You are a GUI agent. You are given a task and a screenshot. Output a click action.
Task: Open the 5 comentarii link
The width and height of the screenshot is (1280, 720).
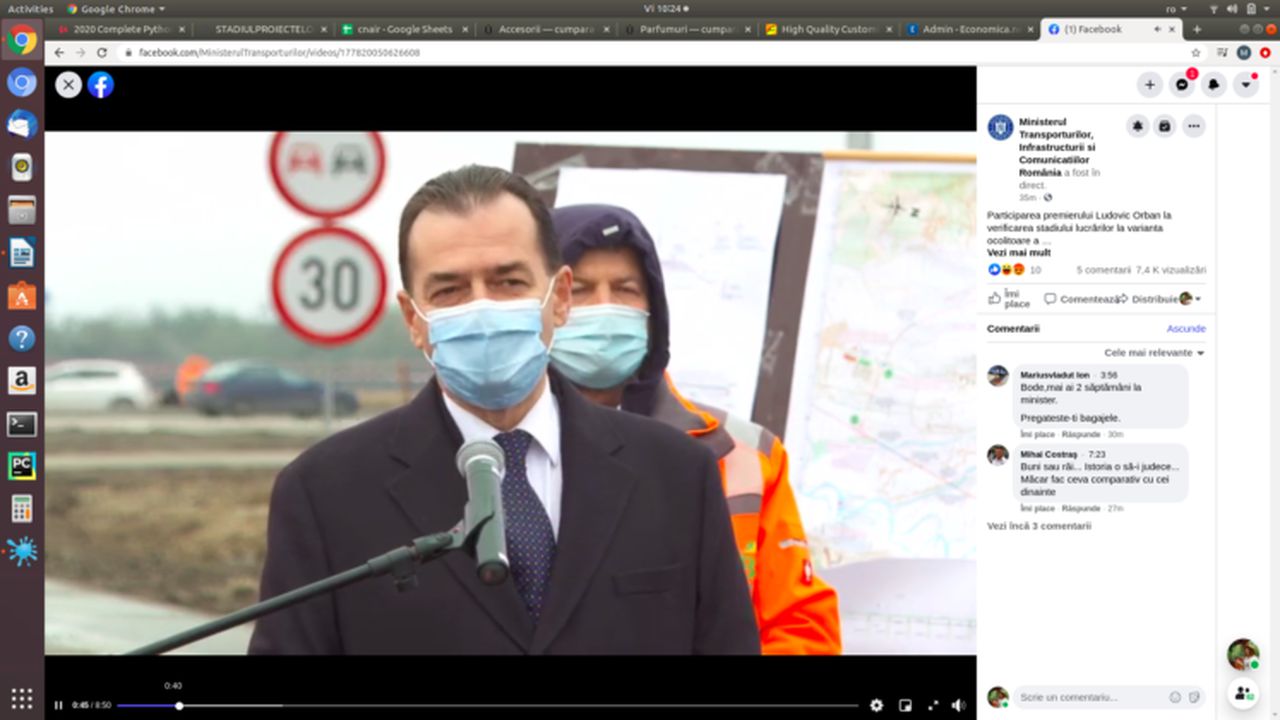(x=1103, y=270)
